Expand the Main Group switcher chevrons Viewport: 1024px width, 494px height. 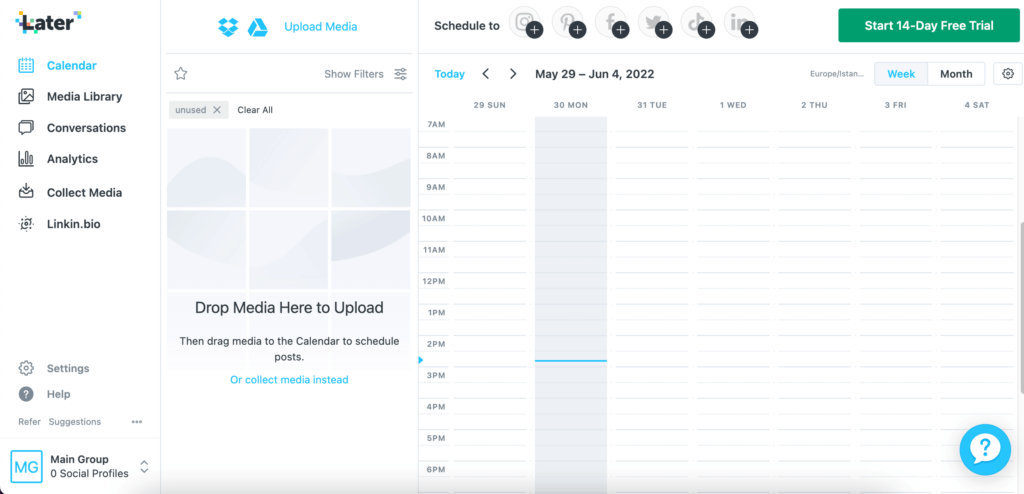point(144,467)
